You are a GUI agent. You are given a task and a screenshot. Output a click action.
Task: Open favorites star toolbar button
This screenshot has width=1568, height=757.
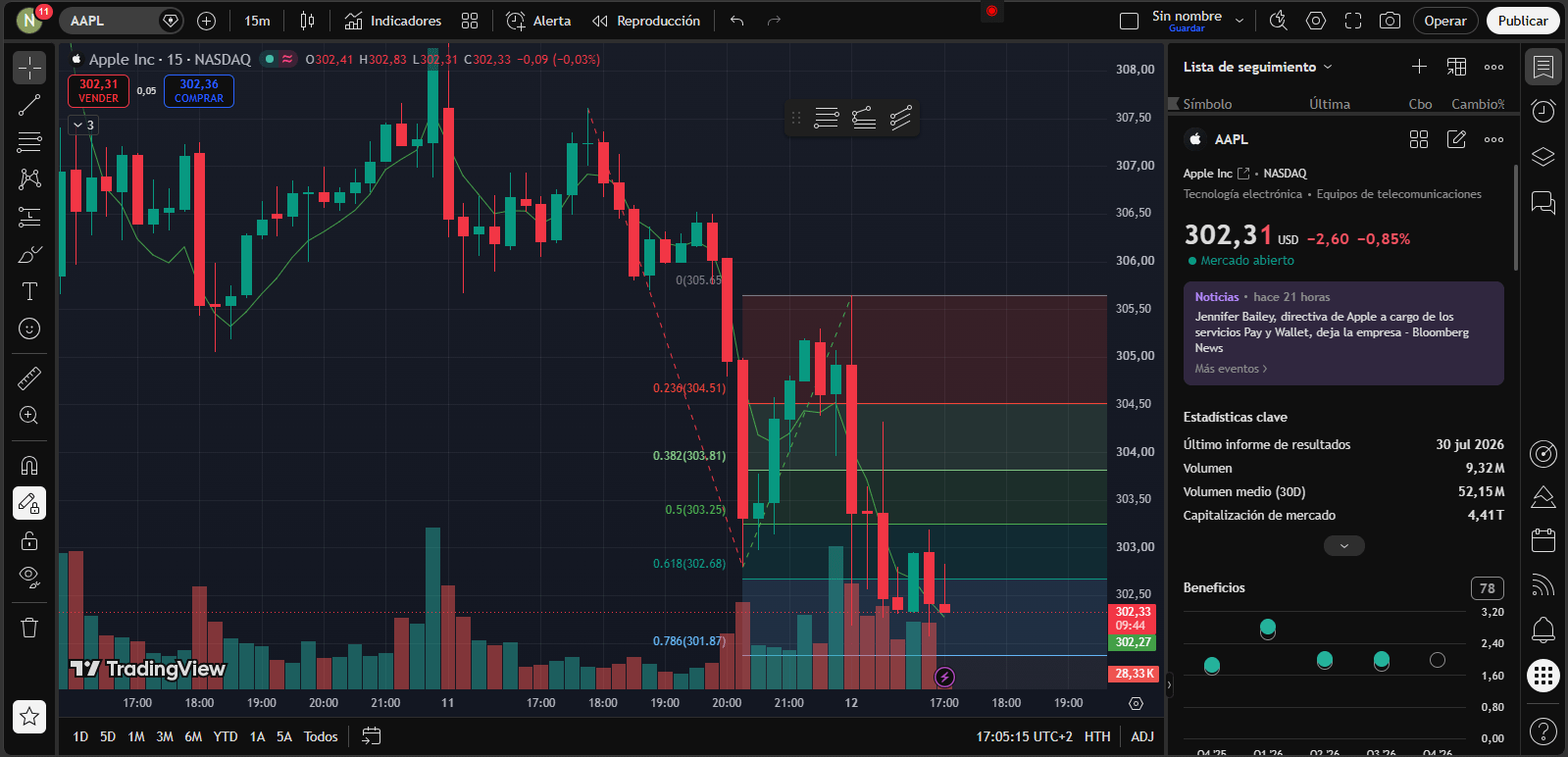29,717
